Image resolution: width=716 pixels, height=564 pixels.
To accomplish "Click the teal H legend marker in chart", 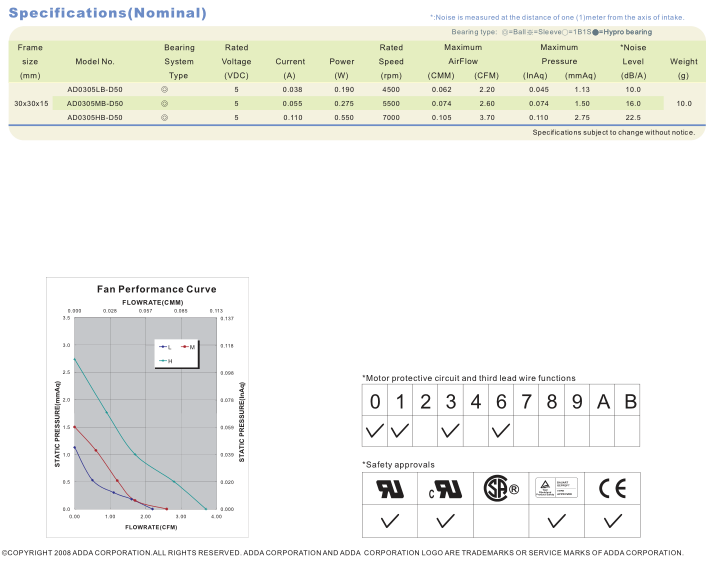I will coord(163,361).
